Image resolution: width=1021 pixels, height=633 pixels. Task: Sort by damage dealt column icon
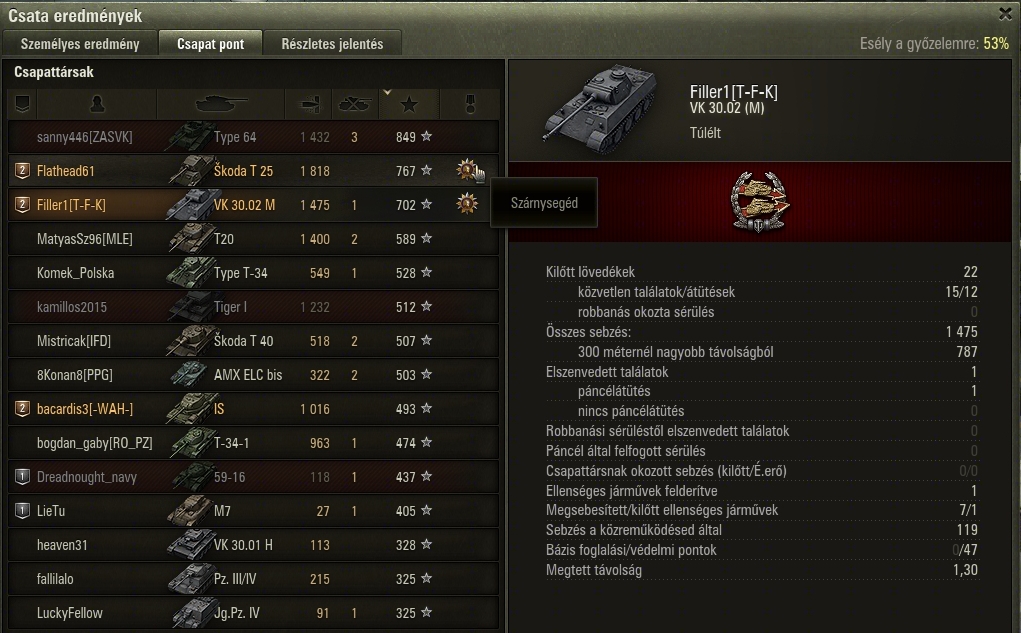(x=309, y=104)
